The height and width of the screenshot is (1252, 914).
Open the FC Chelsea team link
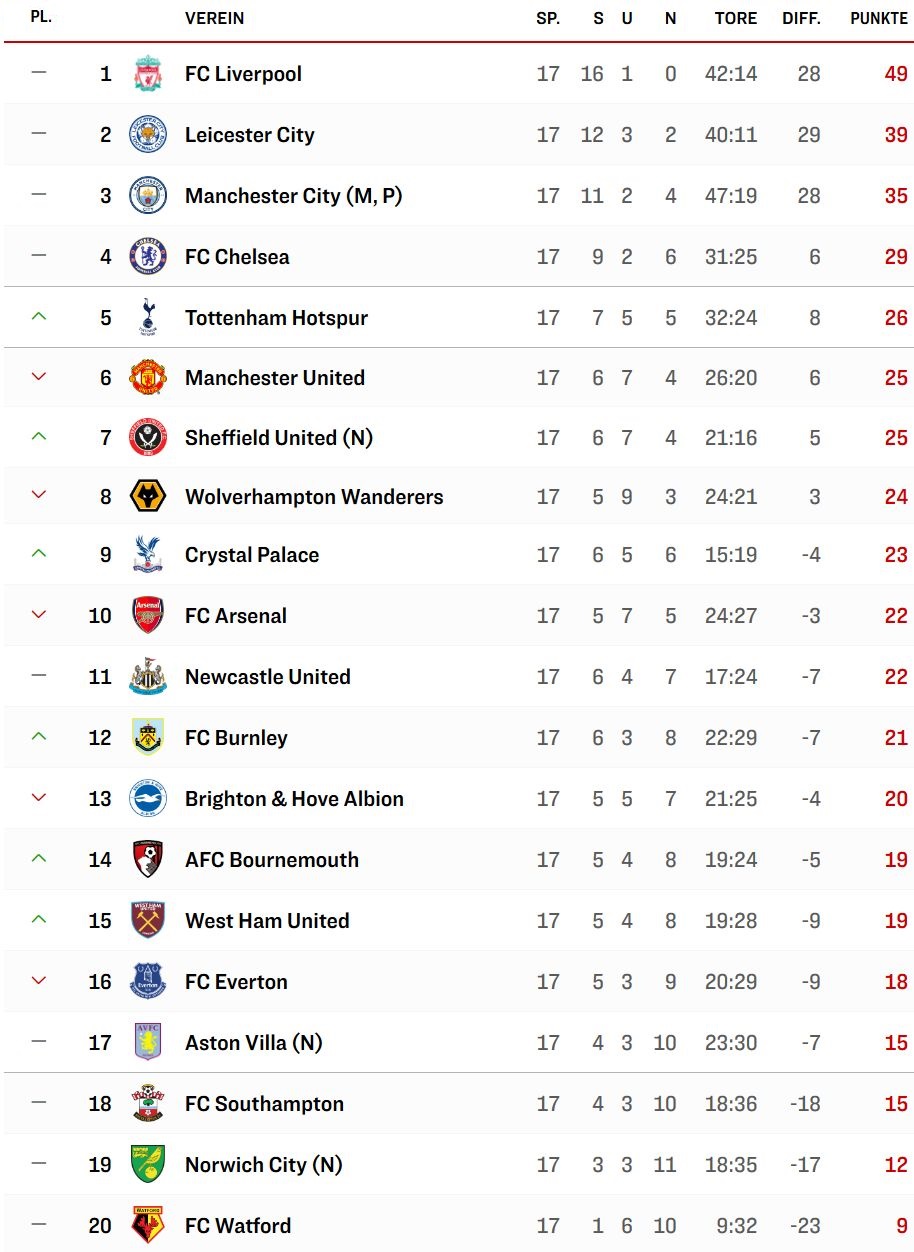point(237,257)
